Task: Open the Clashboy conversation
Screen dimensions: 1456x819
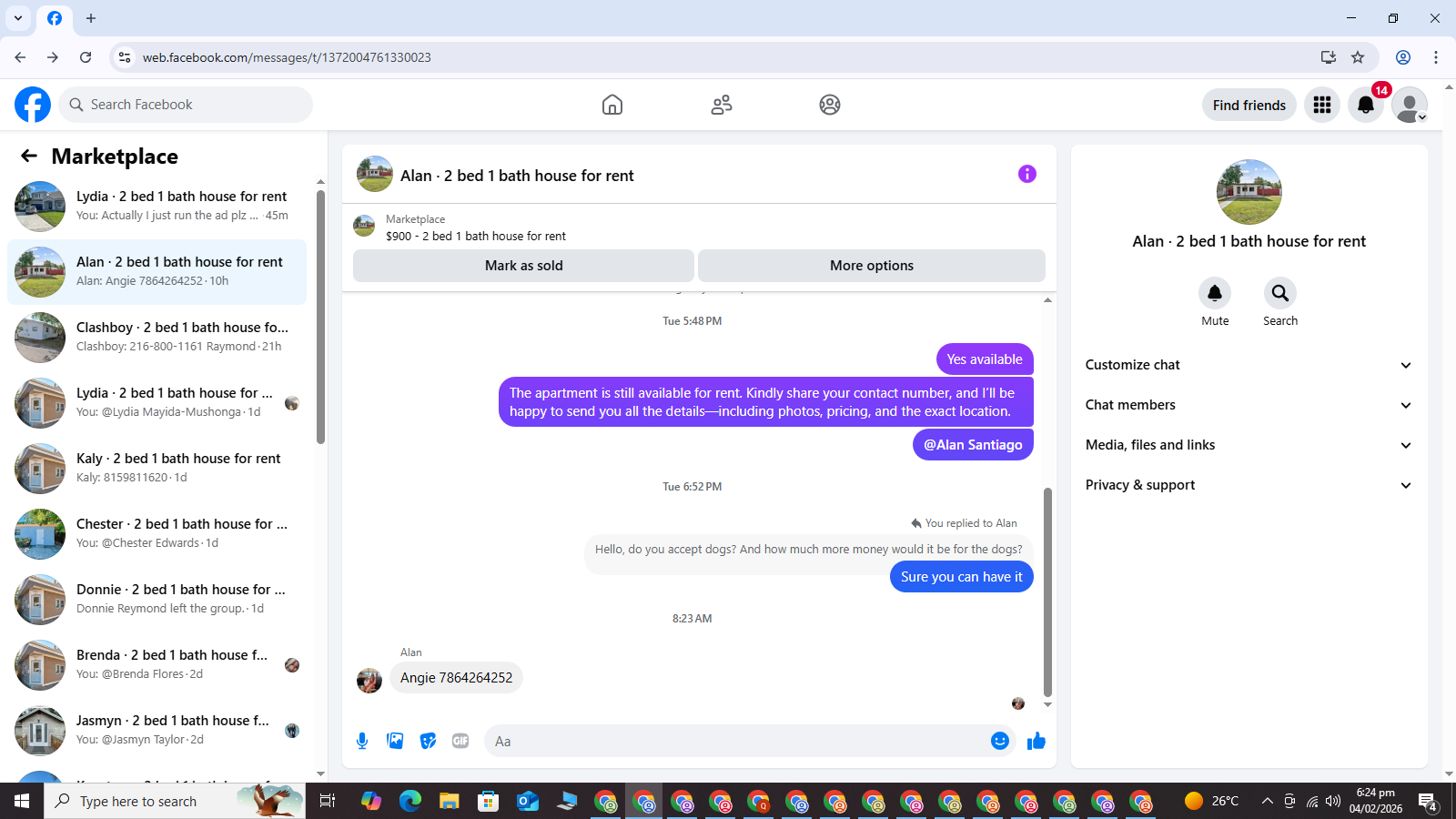Action: (157, 338)
